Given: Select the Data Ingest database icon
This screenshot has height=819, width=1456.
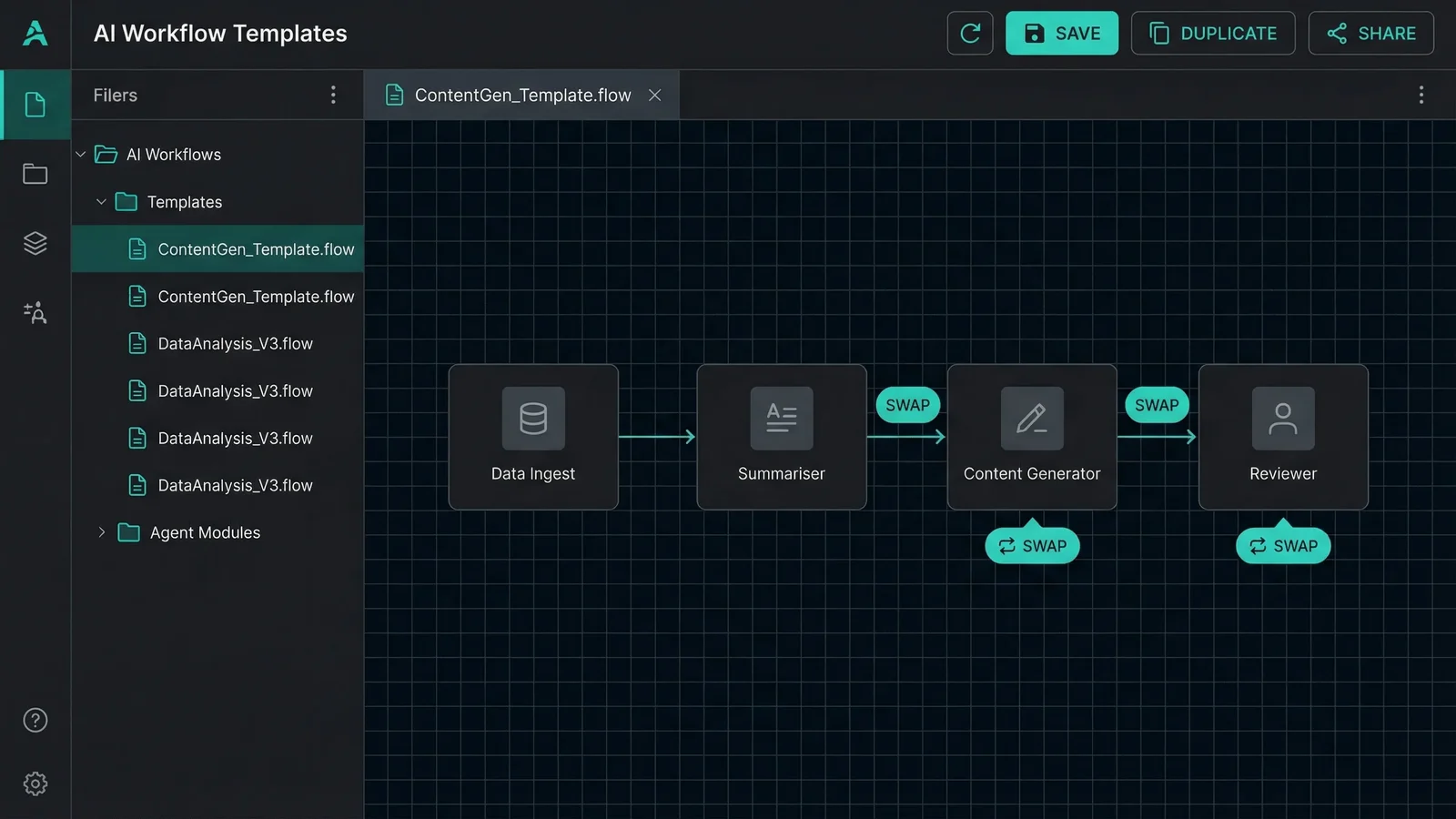Looking at the screenshot, I should pyautogui.click(x=533, y=419).
